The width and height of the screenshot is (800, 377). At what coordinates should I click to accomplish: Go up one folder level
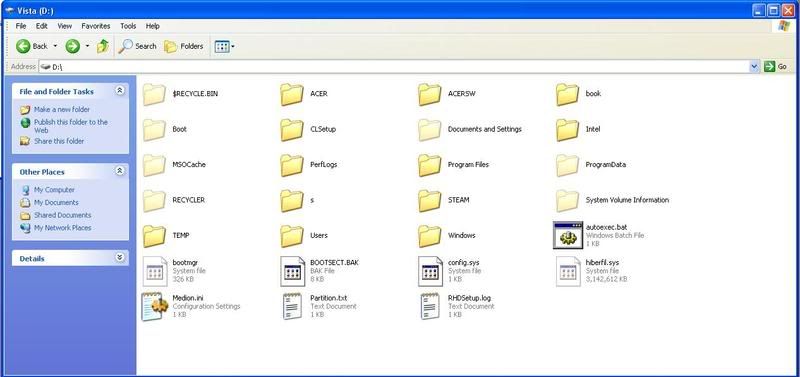(x=103, y=46)
